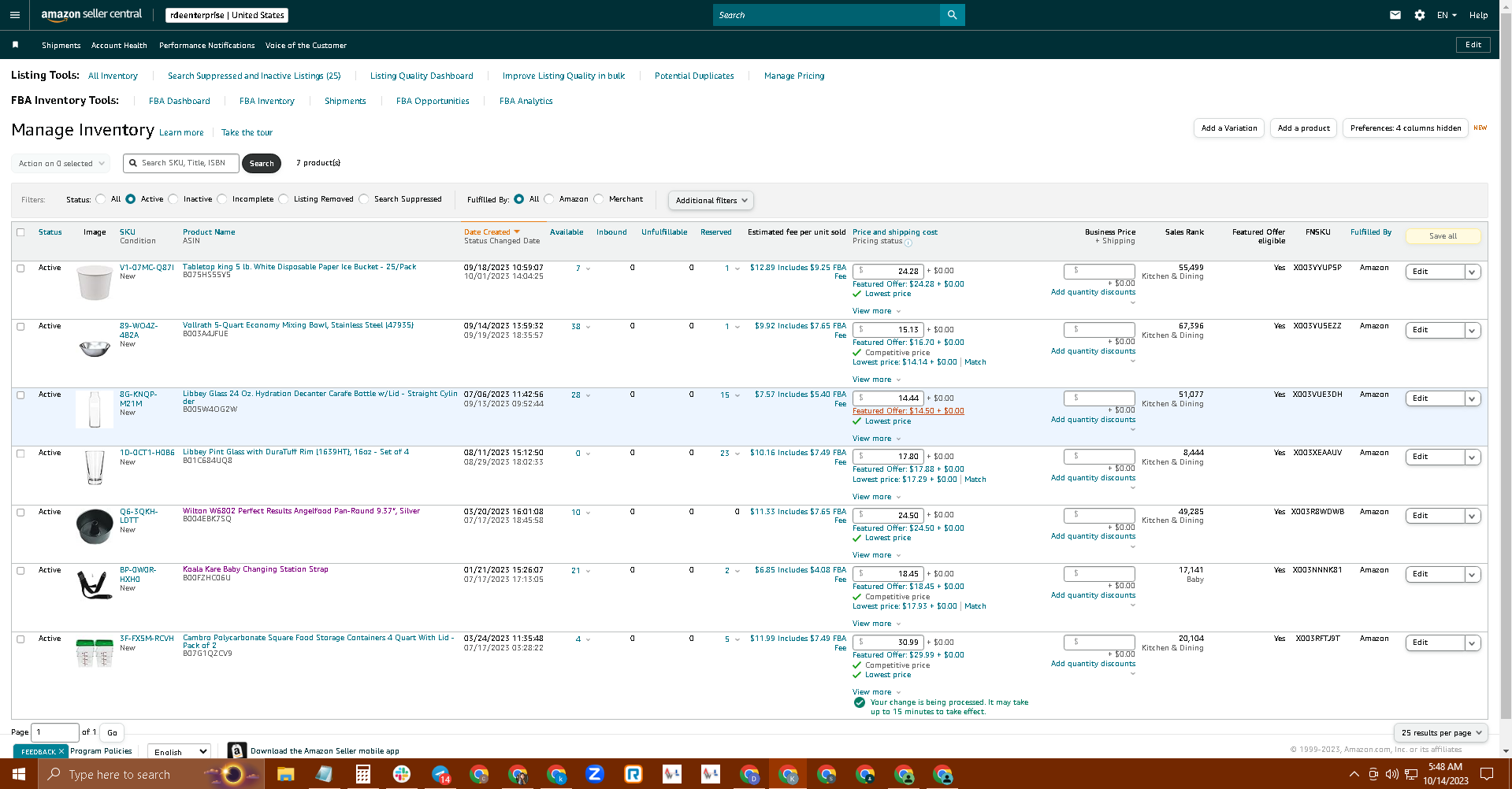Viewport: 1512px width, 789px height.
Task: Select Amazon under Fulfilled By
Action: 549,199
